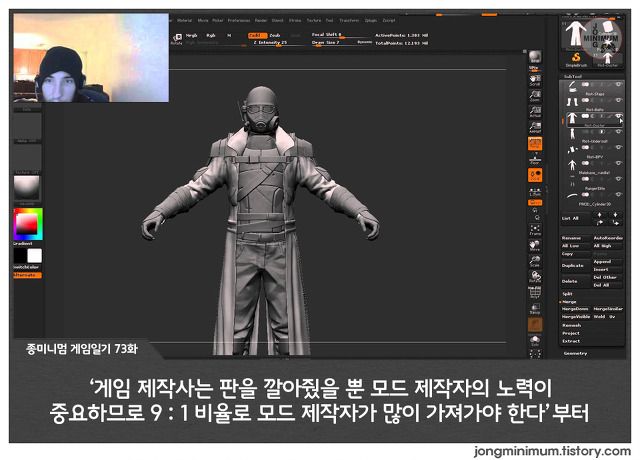This screenshot has width=640, height=460.
Task: Open the Transform menu
Action: click(349, 20)
